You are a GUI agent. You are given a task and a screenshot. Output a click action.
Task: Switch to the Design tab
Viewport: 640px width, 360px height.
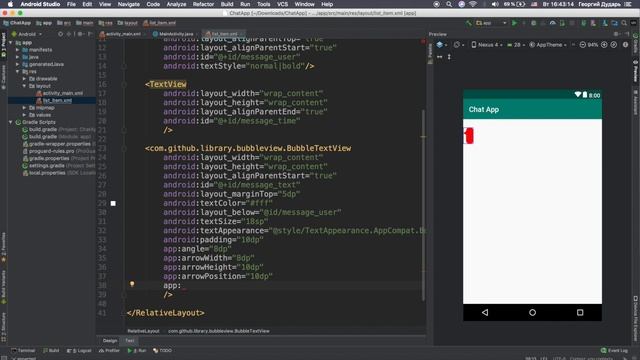[110, 341]
